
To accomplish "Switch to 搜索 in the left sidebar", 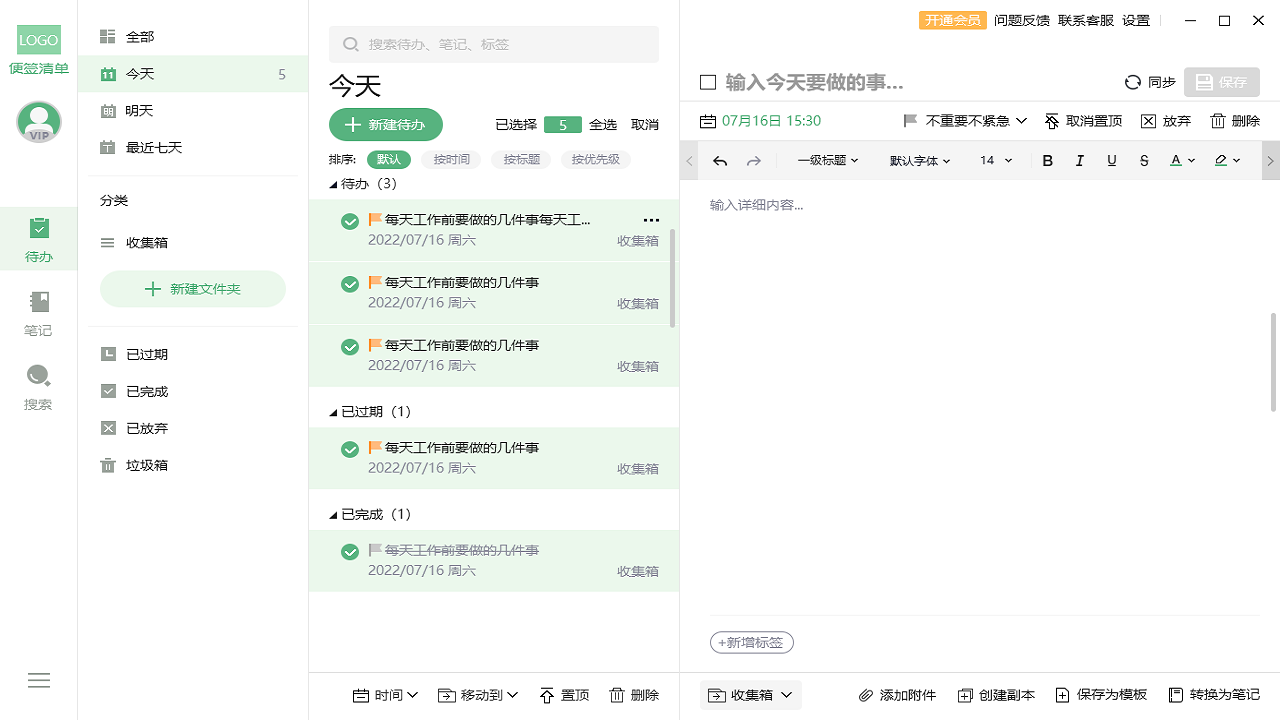I will [38, 385].
